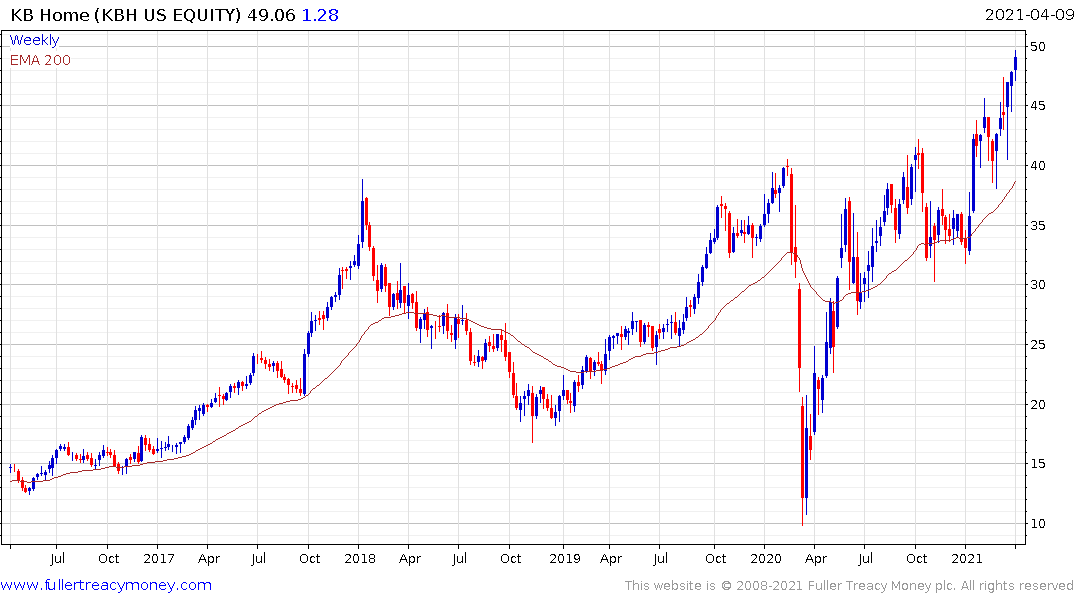Click the 2017 label on time axis

point(158,558)
